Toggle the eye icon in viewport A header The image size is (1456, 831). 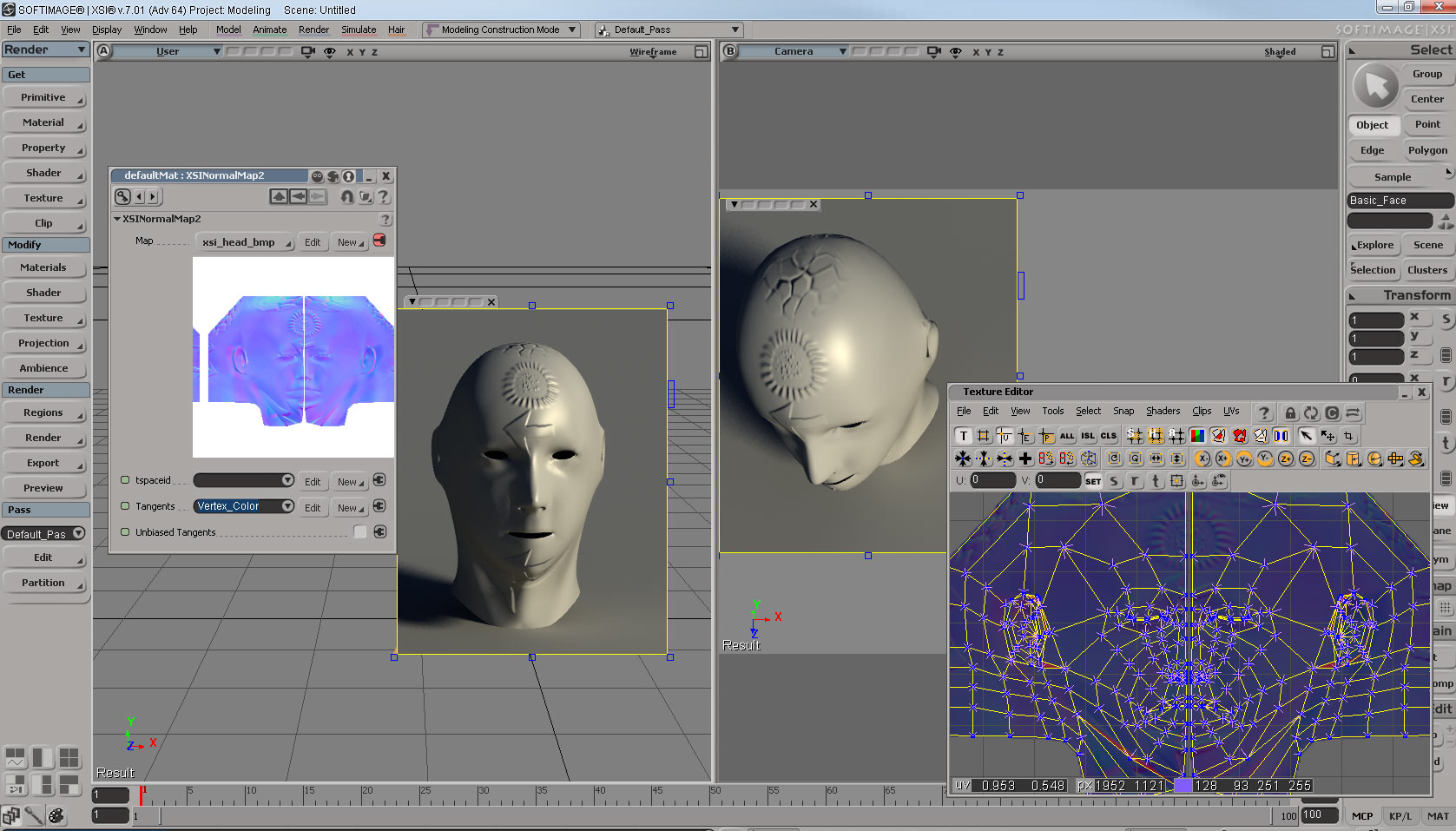click(329, 52)
